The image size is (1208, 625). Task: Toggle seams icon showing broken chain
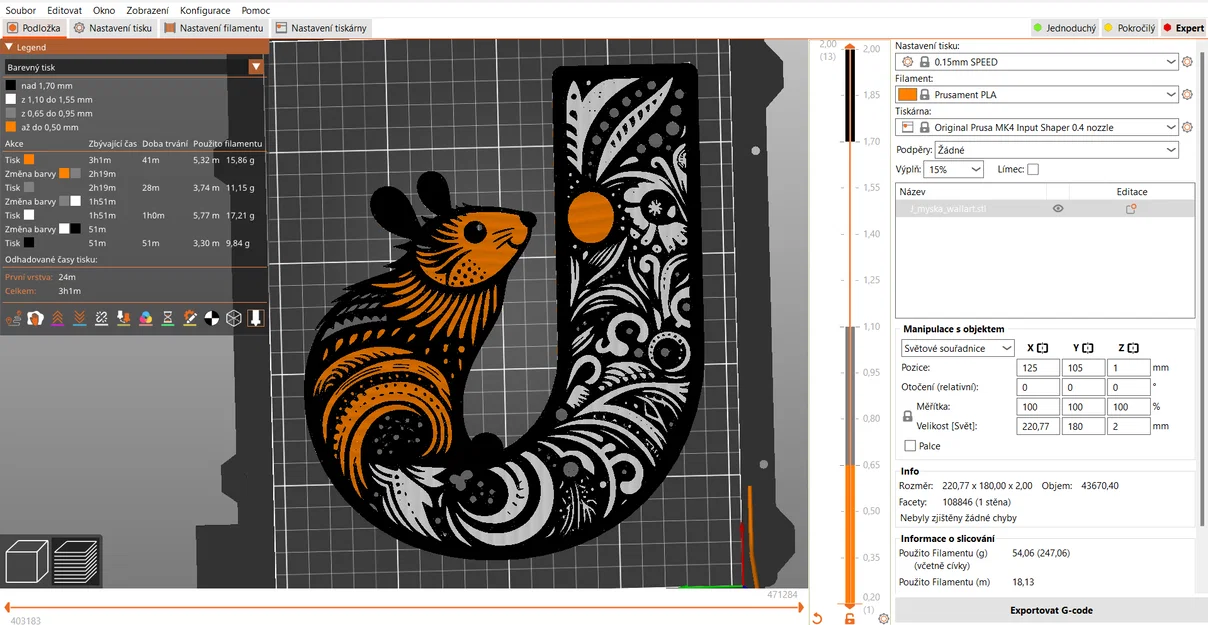tap(101, 318)
